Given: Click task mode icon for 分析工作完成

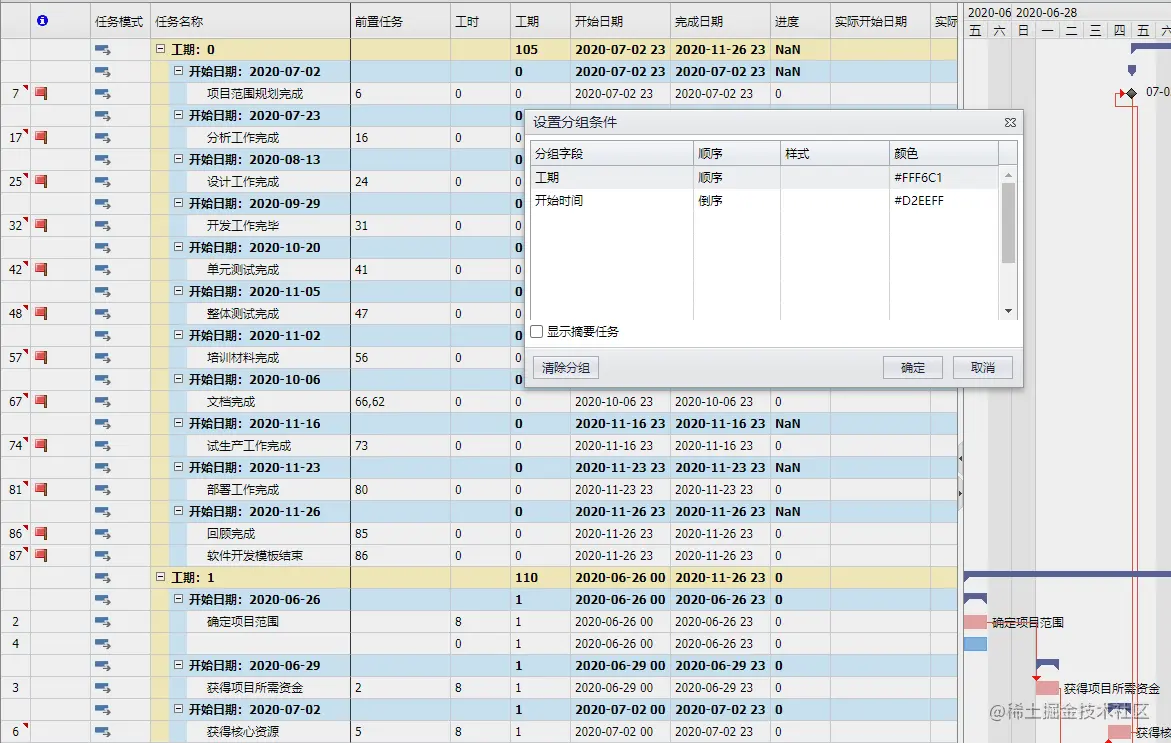Looking at the screenshot, I should [x=102, y=138].
